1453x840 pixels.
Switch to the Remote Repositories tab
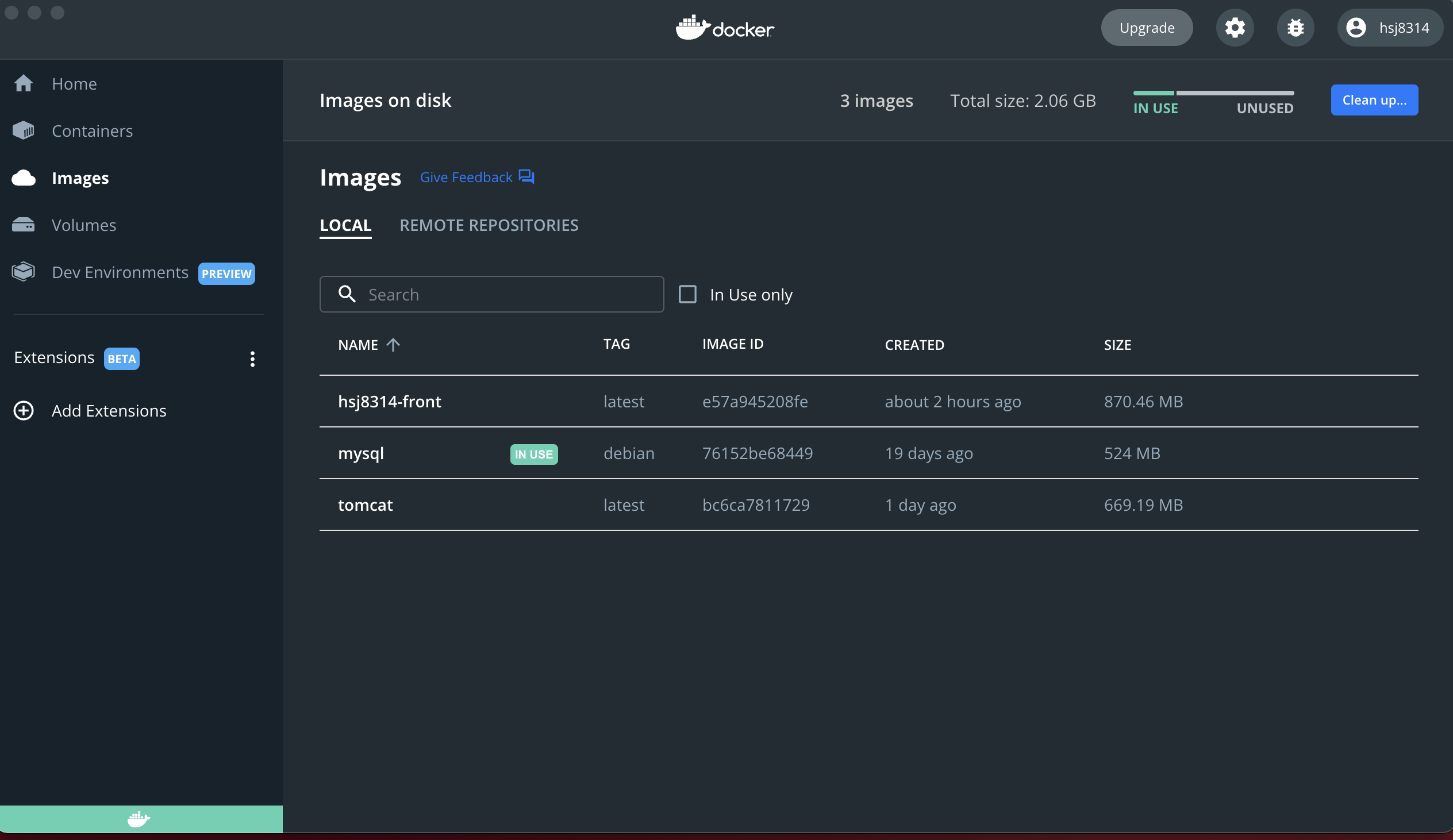[x=489, y=225]
